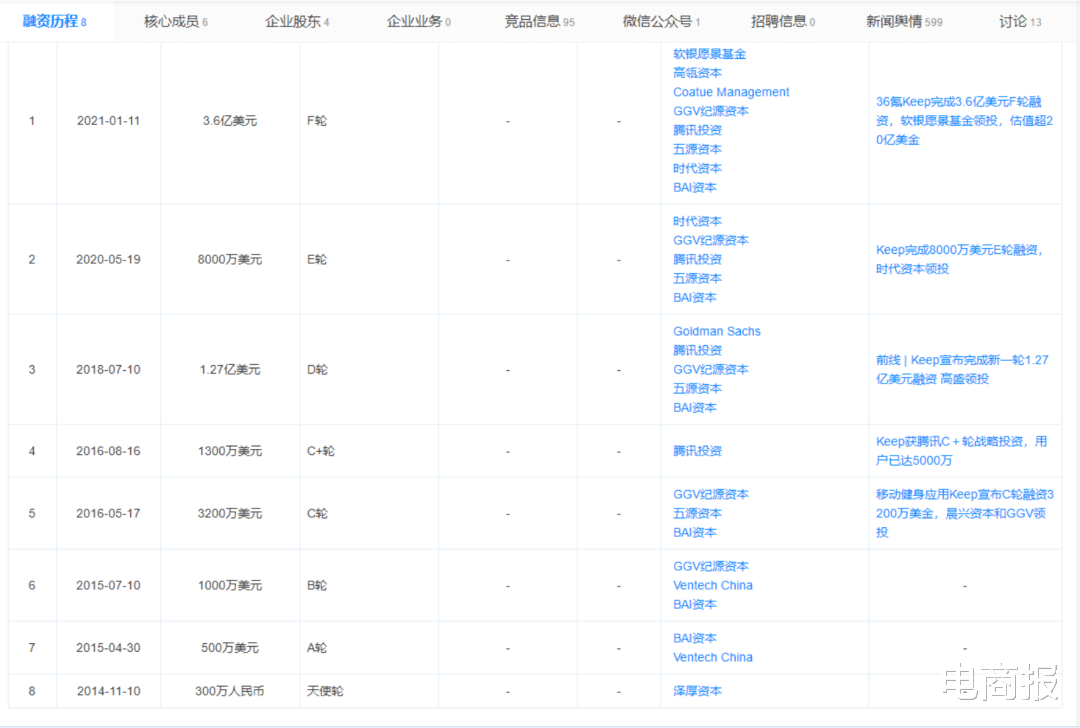Click Coatue Management investor link
1080x728 pixels.
[731, 92]
